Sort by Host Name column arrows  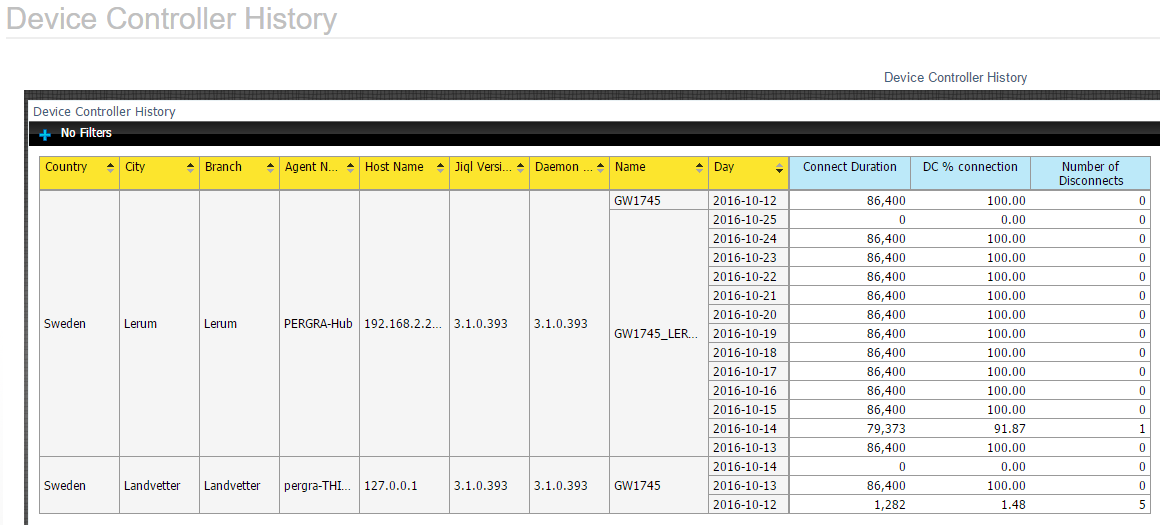(440, 168)
